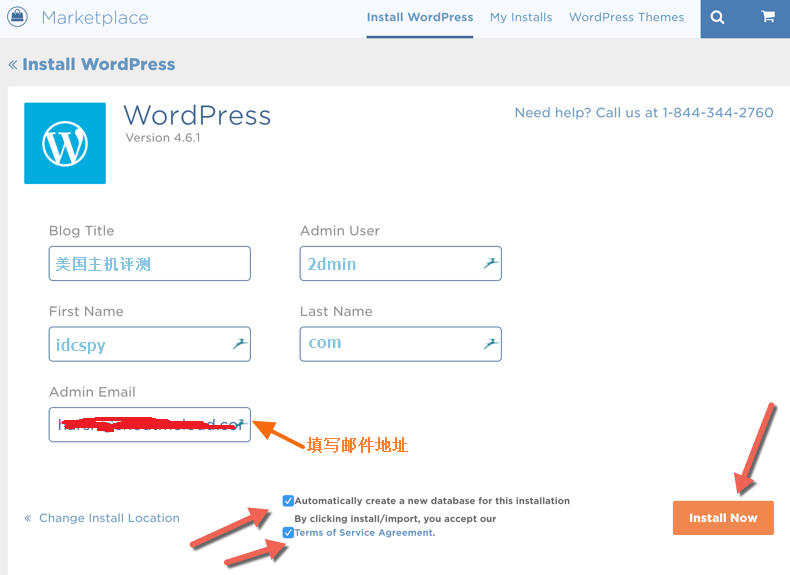Open the search magnifier icon
The image size is (790, 575).
click(x=717, y=18)
